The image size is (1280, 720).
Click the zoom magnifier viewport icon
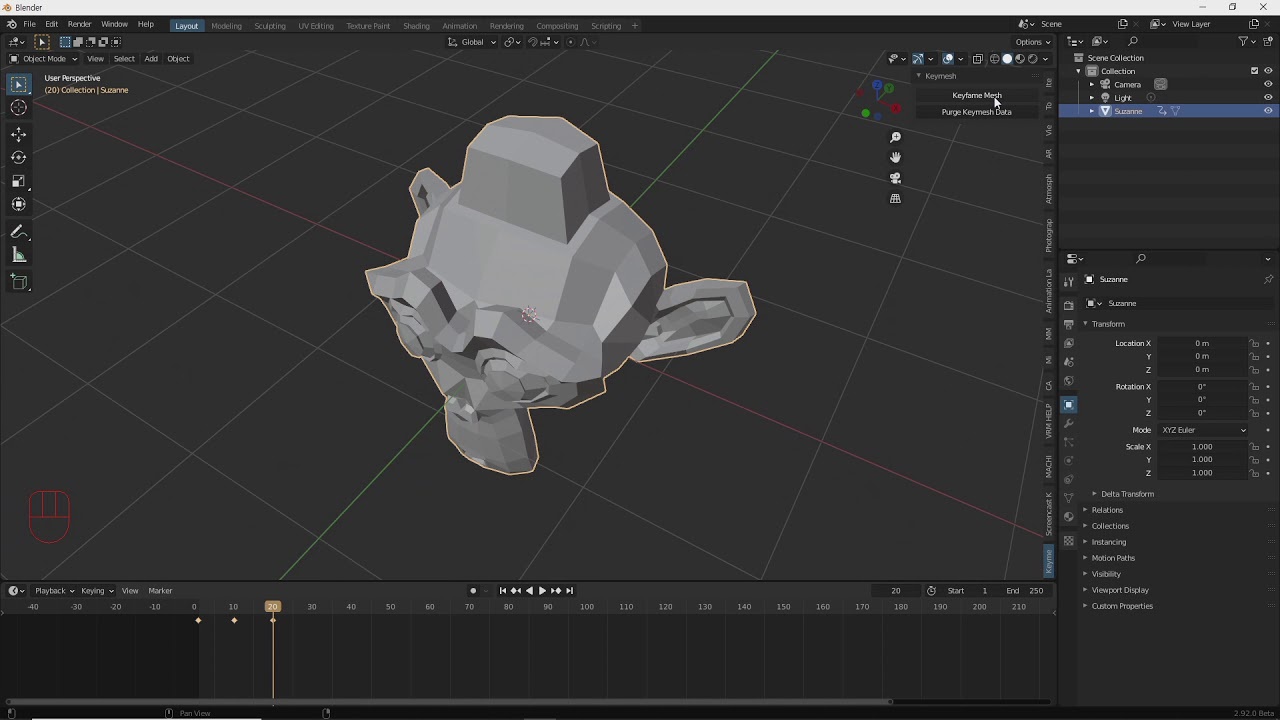coord(895,137)
